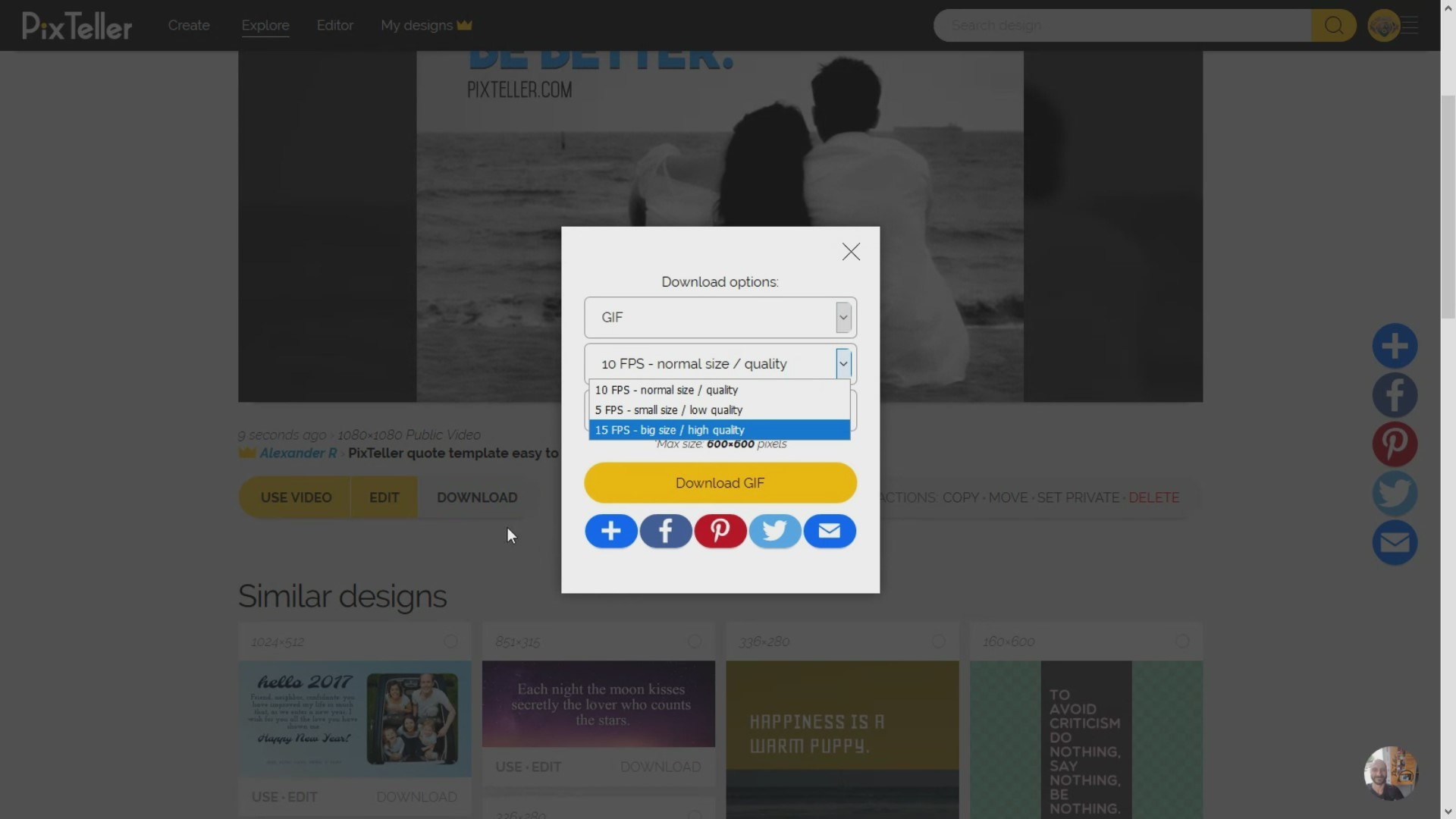This screenshot has height=819, width=1456.
Task: Click the PixTeller Pinterest share icon
Action: (x=720, y=530)
